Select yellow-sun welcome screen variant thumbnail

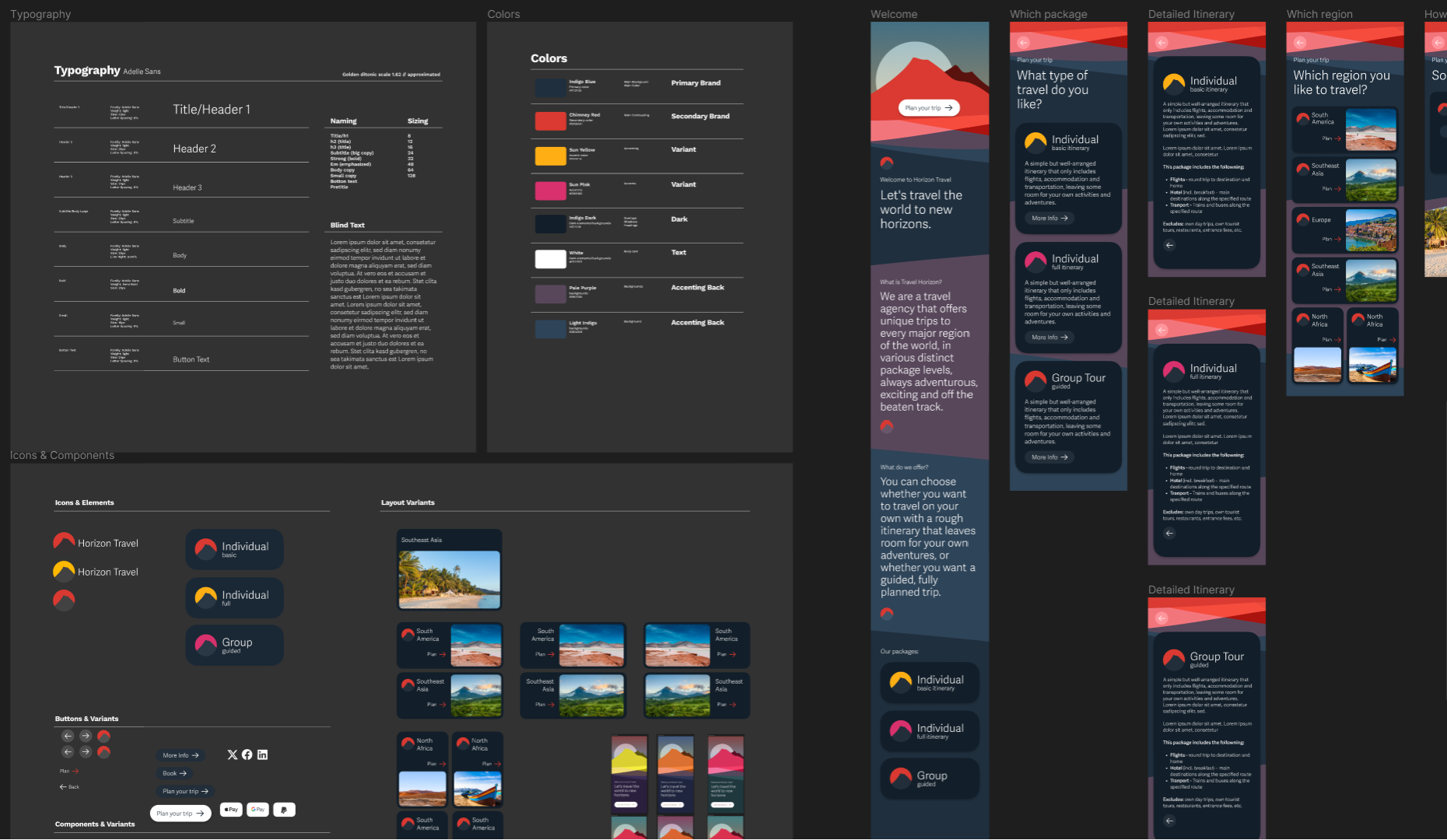pos(629,775)
